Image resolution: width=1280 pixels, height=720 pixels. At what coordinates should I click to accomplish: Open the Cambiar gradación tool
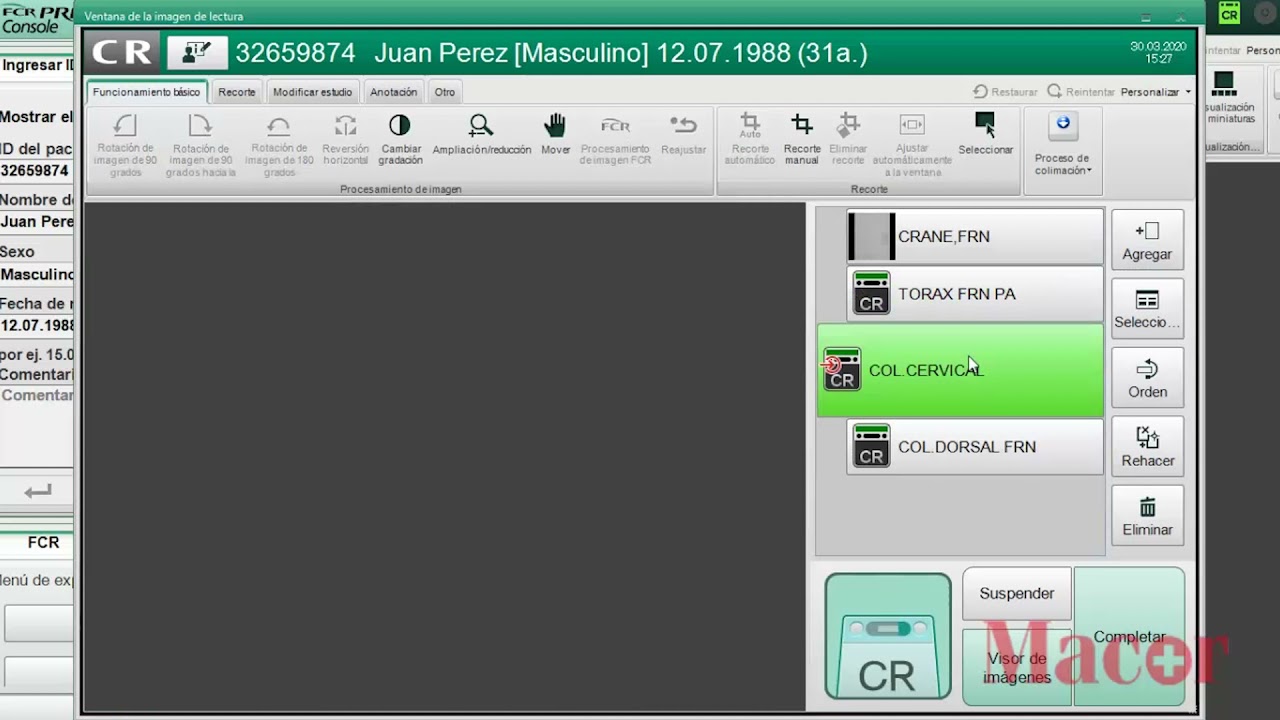[400, 139]
